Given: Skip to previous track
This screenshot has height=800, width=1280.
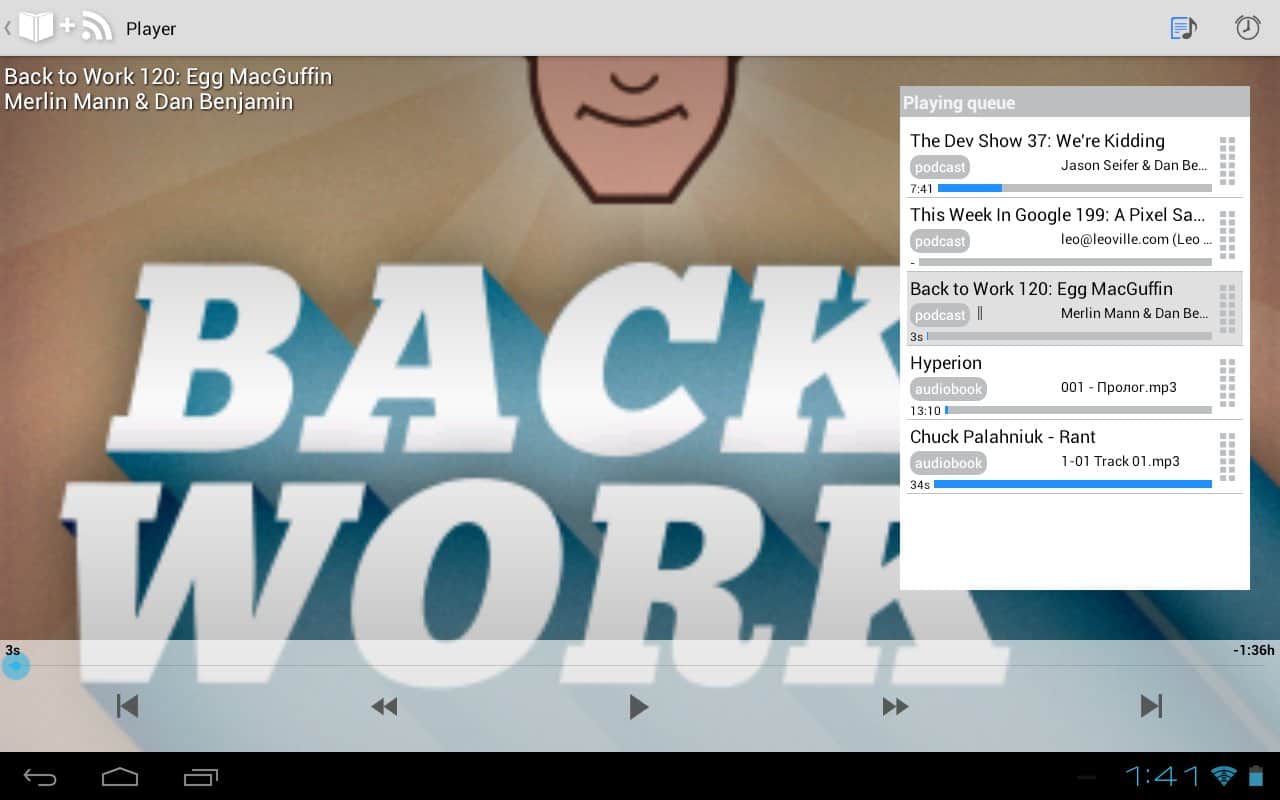Looking at the screenshot, I should coord(127,707).
